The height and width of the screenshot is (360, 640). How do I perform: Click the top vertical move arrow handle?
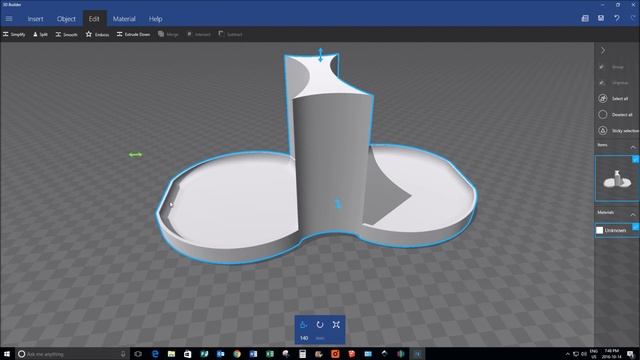pos(320,55)
